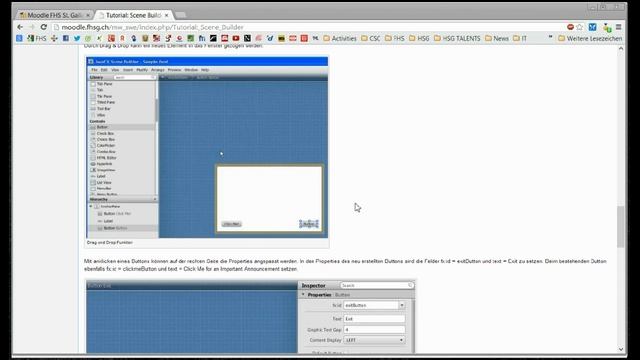The width and height of the screenshot is (640, 360).
Task: Select the Tutorial: Scene Builder tab
Action: click(x=133, y=15)
